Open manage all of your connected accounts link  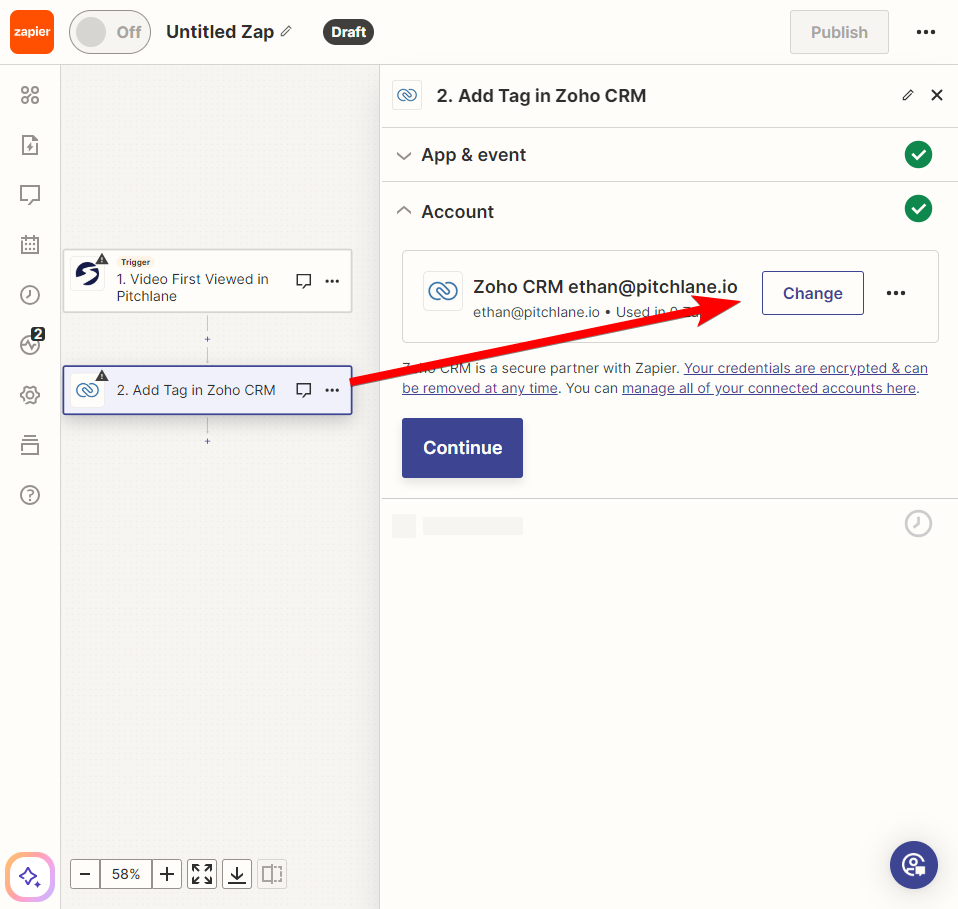pos(769,388)
